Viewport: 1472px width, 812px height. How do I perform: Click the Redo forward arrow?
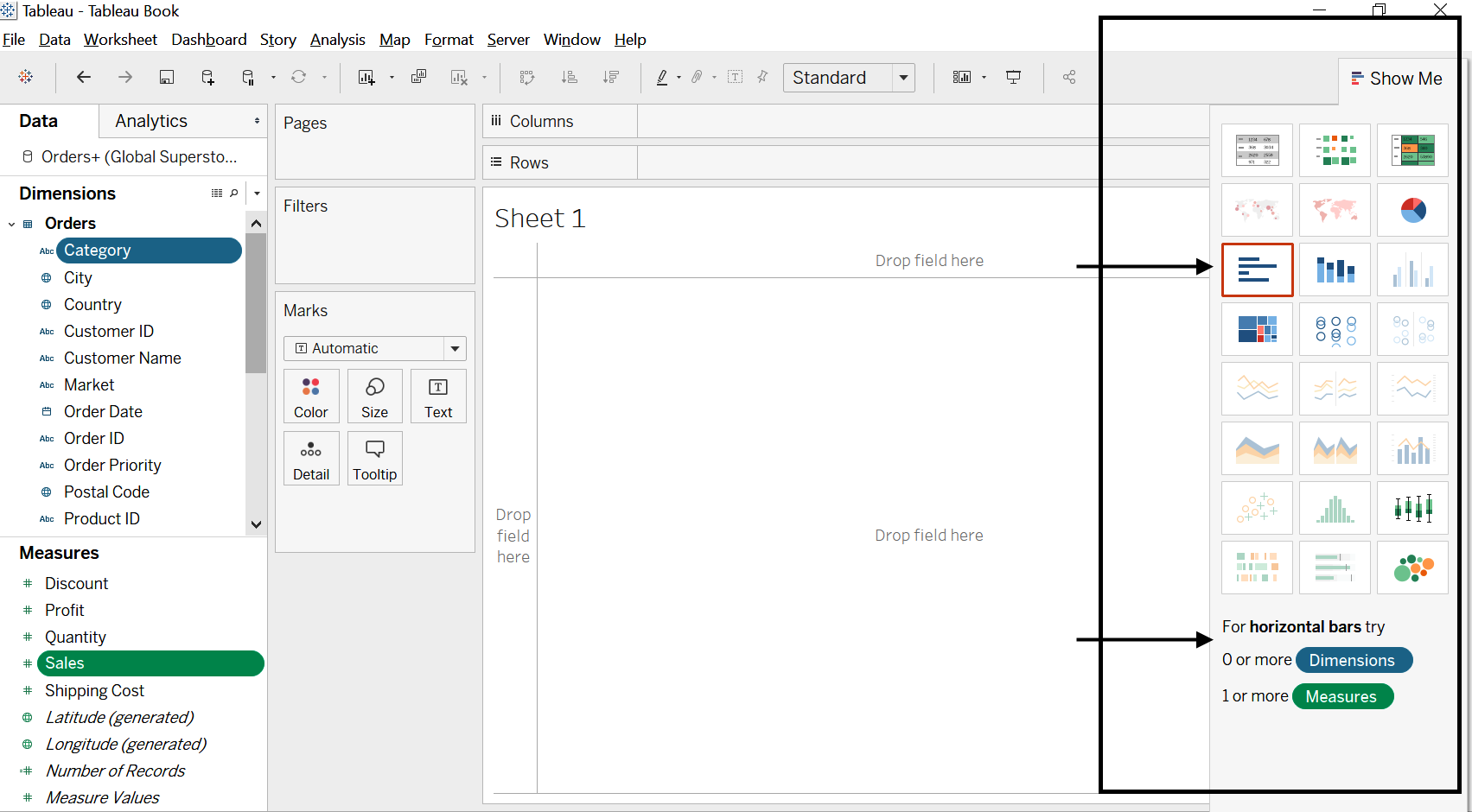[125, 77]
